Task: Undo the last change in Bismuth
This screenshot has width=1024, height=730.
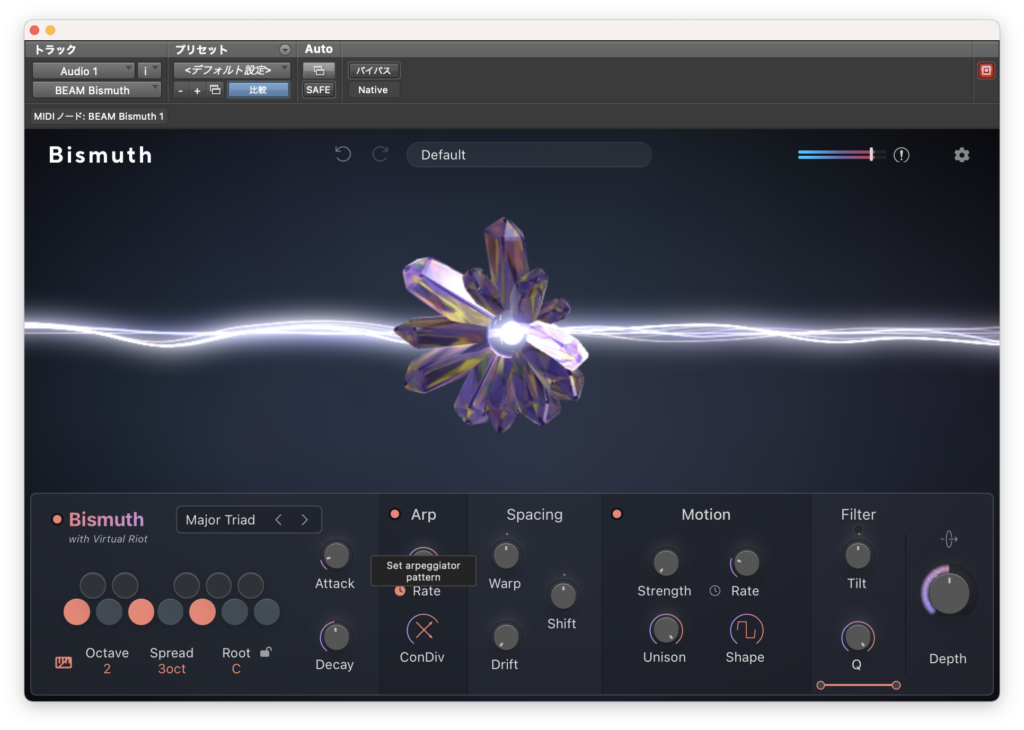Action: (x=343, y=154)
